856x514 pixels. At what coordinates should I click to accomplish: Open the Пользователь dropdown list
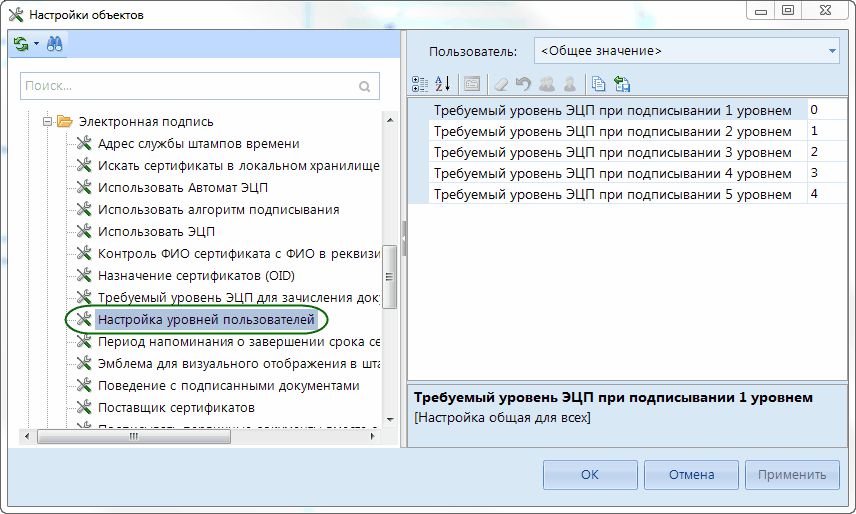click(x=832, y=51)
